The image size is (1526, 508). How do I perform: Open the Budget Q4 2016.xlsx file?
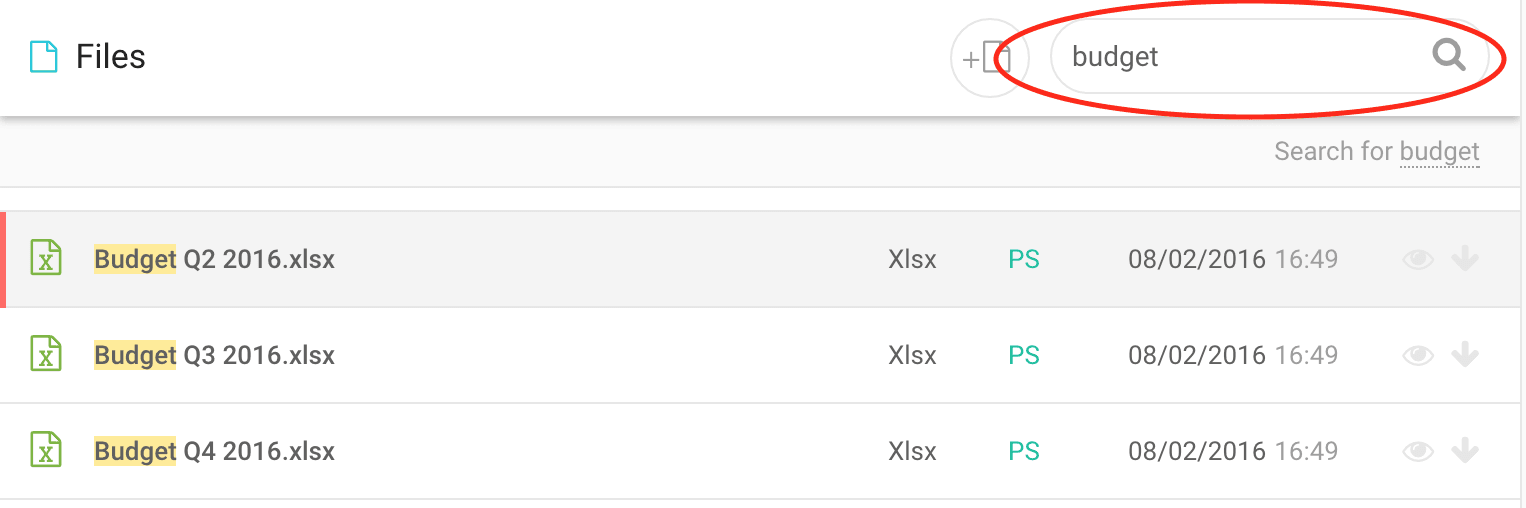(x=214, y=452)
